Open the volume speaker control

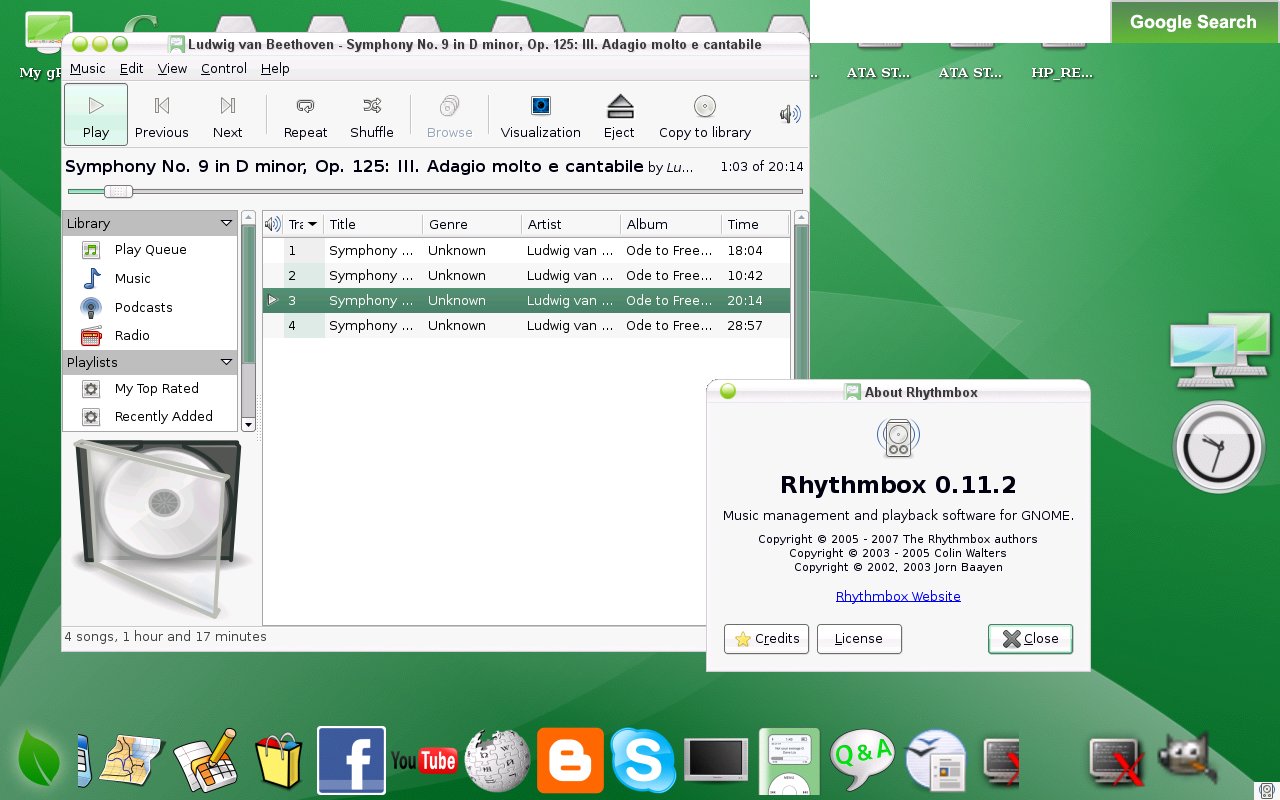(x=790, y=114)
